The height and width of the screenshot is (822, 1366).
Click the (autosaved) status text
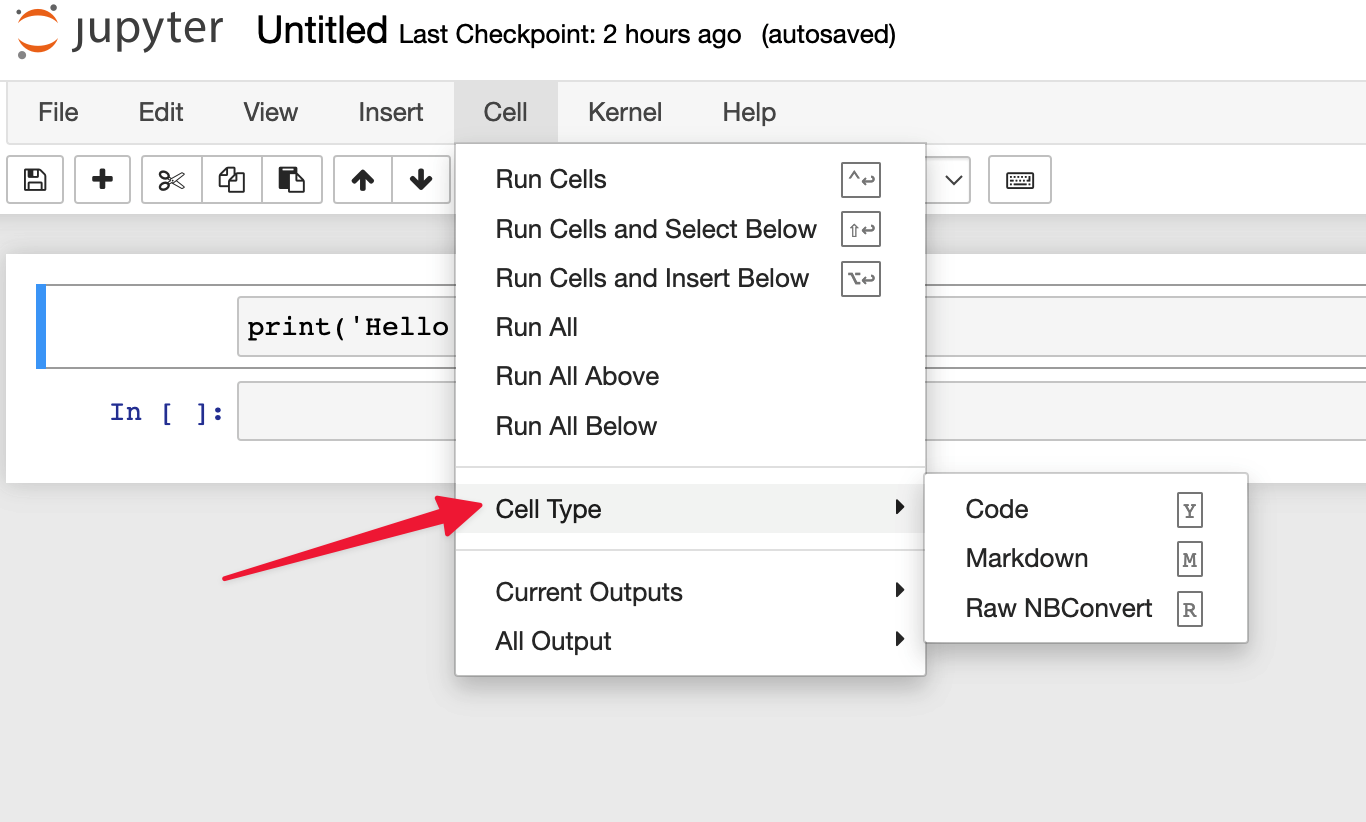pos(828,35)
